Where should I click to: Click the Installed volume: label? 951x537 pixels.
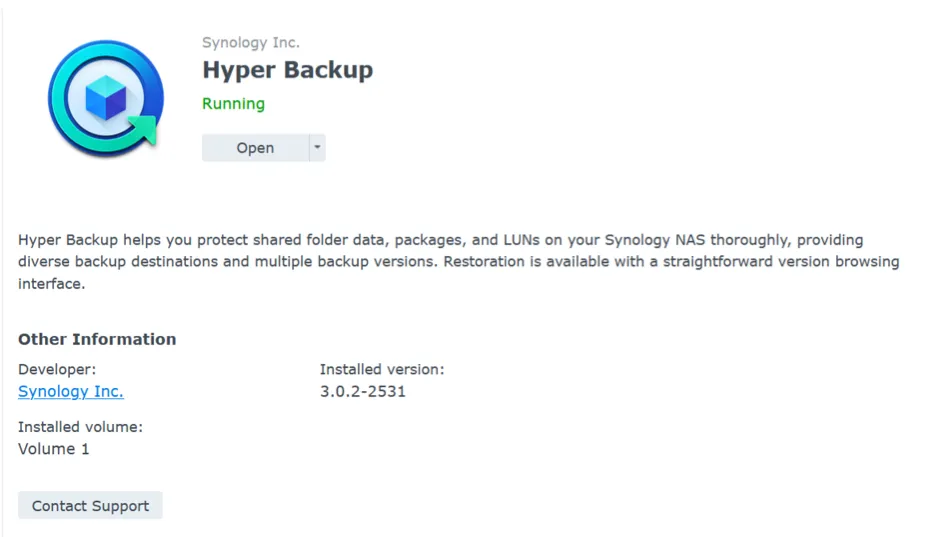coord(80,427)
